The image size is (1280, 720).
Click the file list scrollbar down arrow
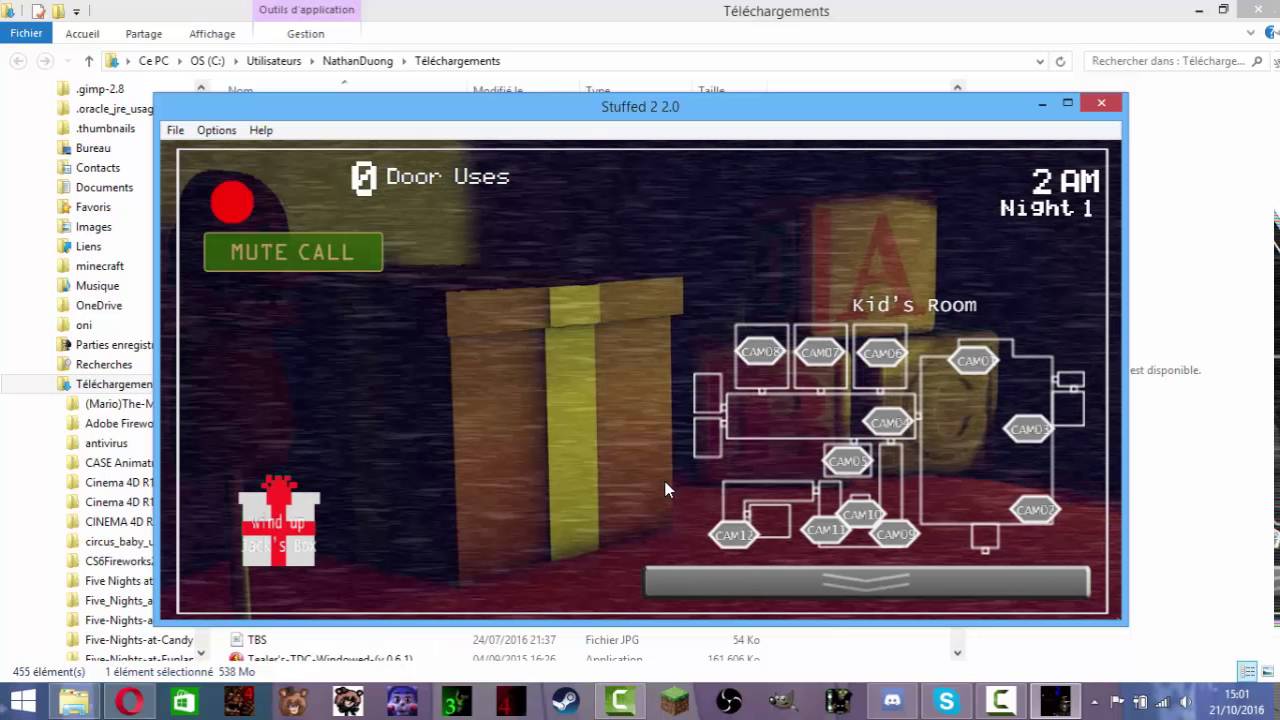pos(957,653)
